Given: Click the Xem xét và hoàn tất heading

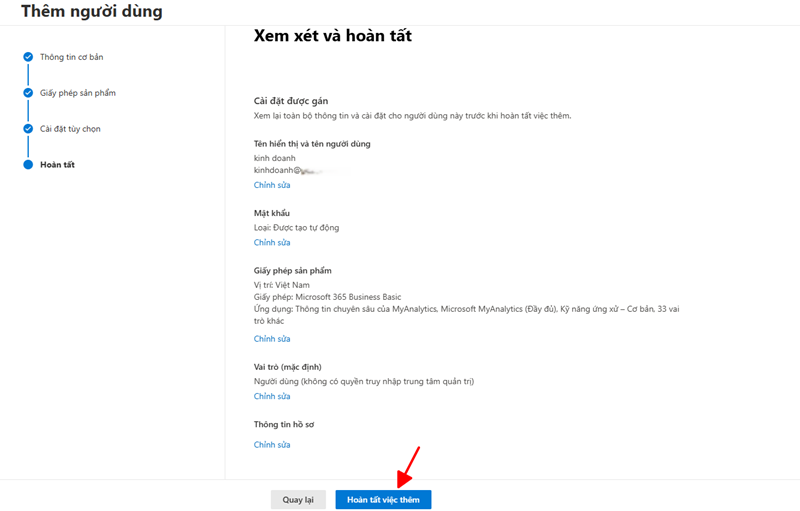Looking at the screenshot, I should (x=333, y=36).
